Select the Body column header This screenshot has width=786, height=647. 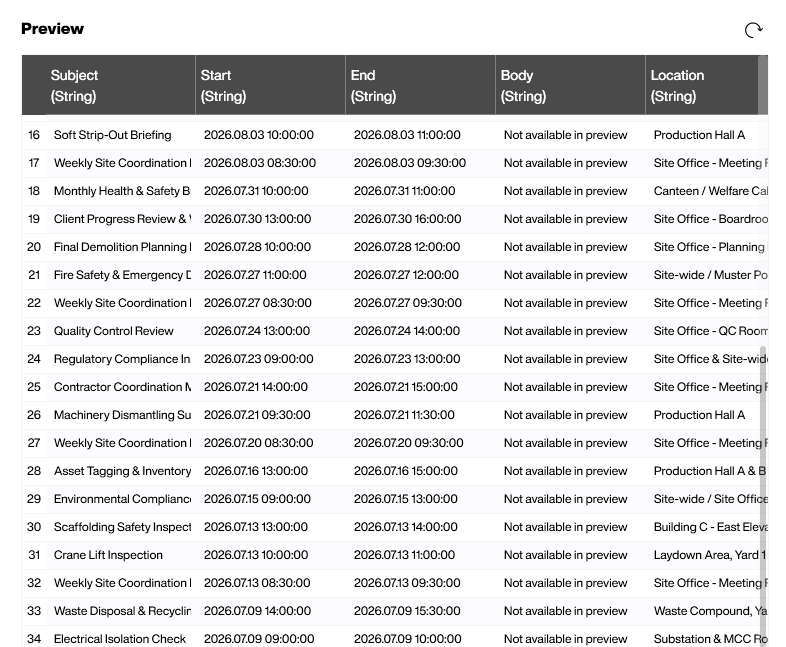tap(570, 85)
